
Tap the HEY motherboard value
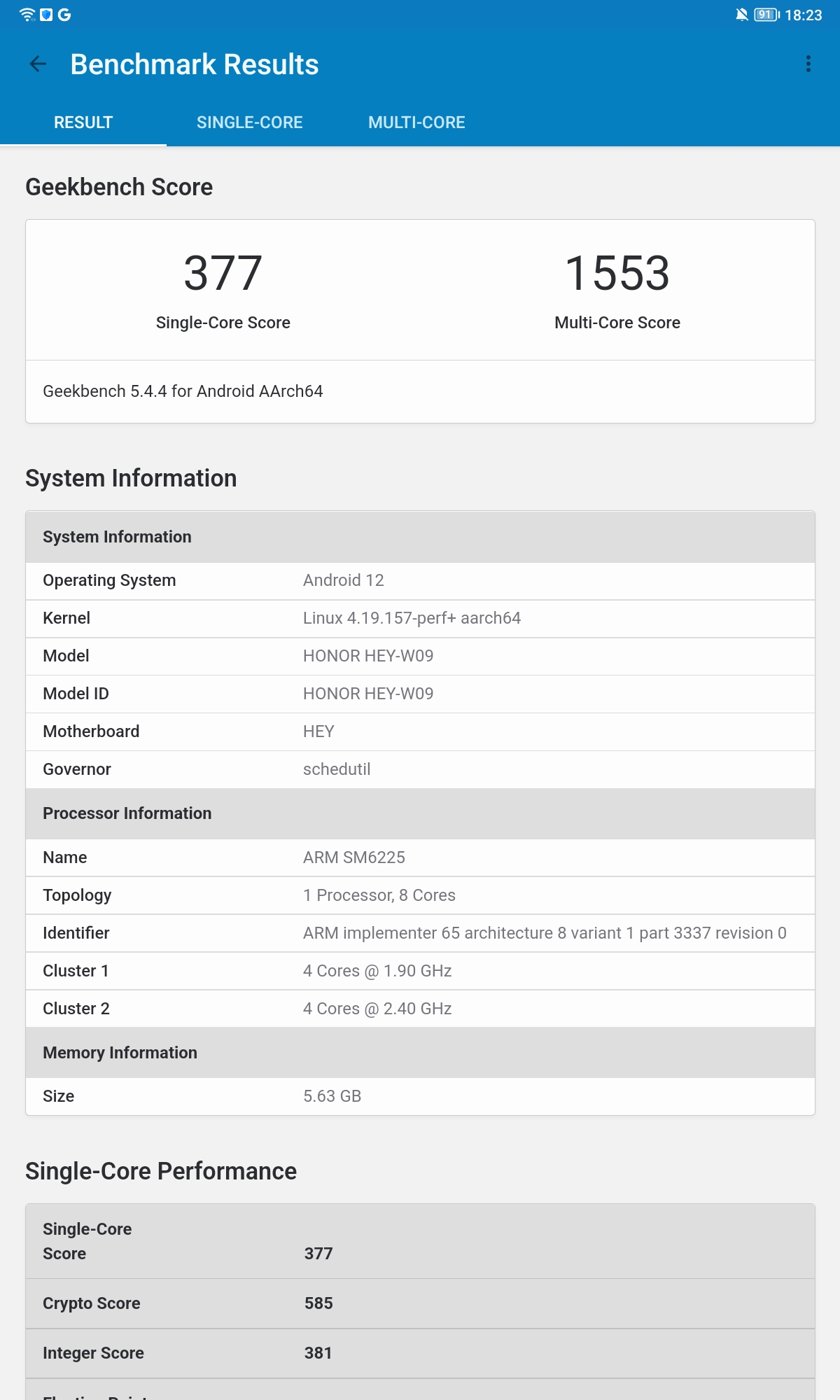click(318, 731)
